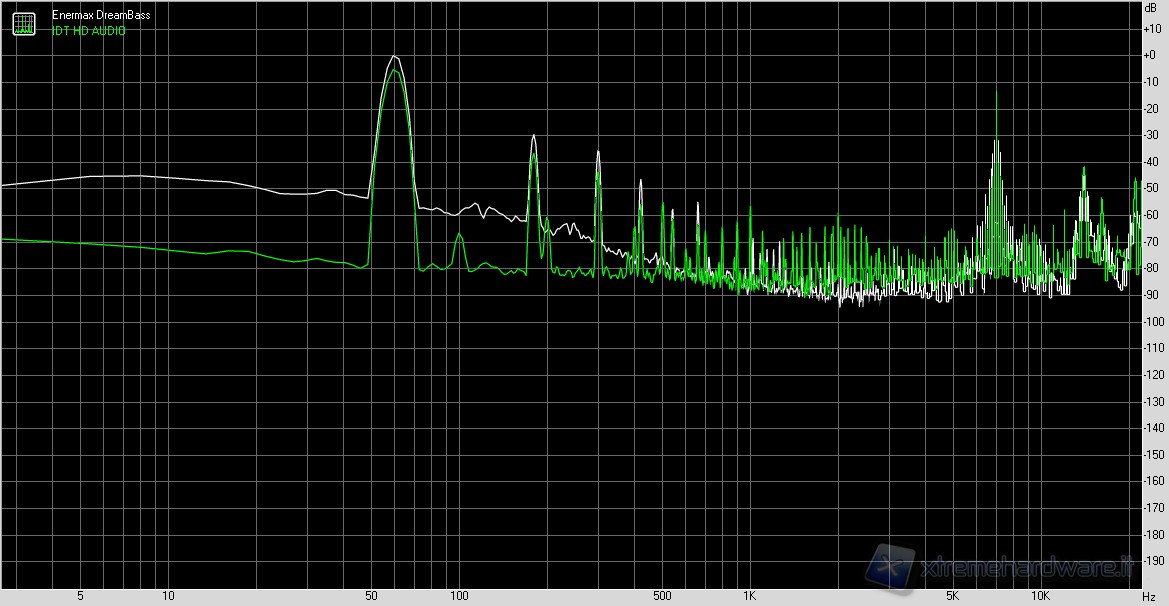The height and width of the screenshot is (606, 1169).
Task: Click the 10 label on the frequency axis
Action: click(x=168, y=597)
